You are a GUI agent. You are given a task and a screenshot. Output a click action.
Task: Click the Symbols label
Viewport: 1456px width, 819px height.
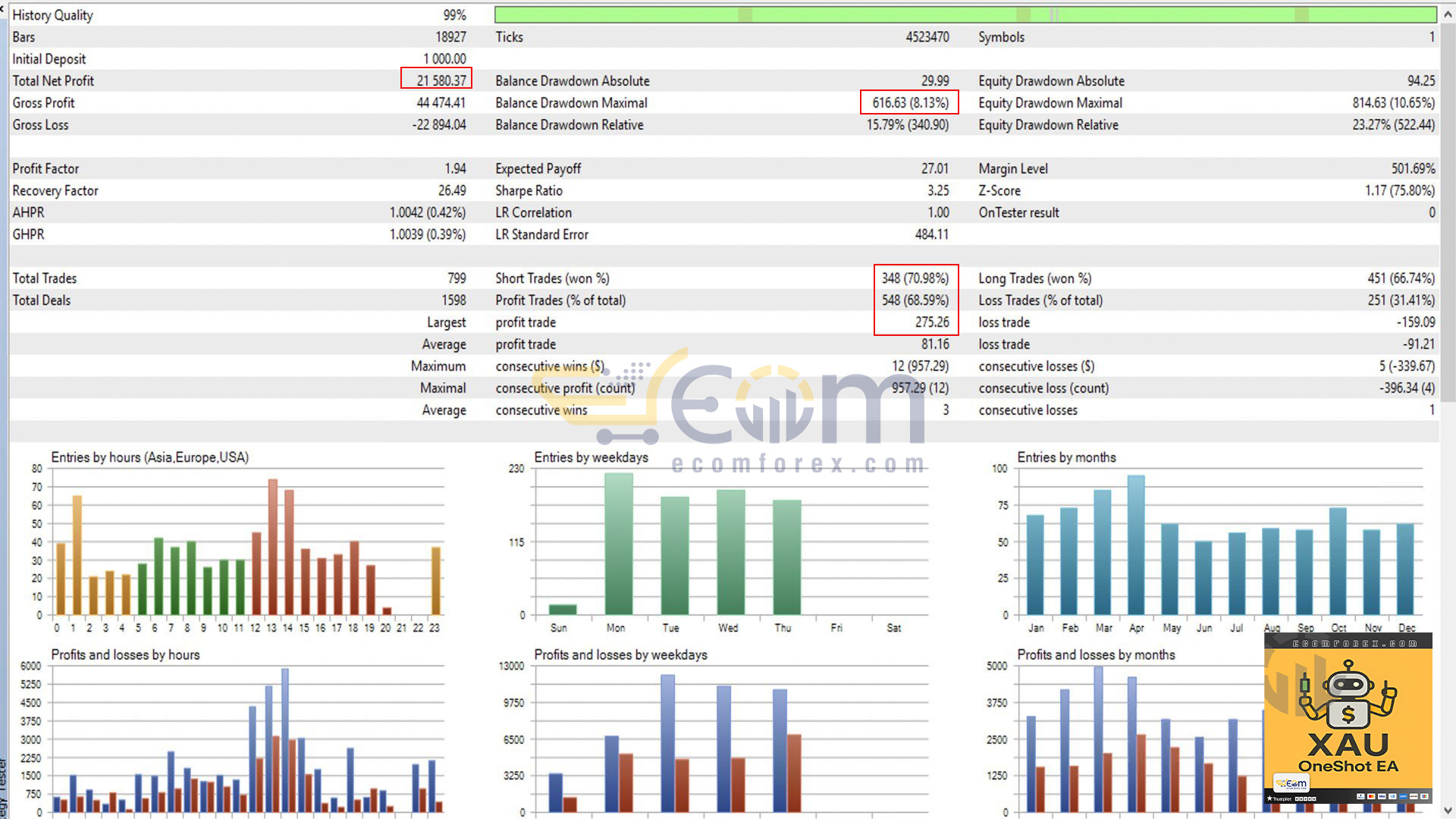1001,37
